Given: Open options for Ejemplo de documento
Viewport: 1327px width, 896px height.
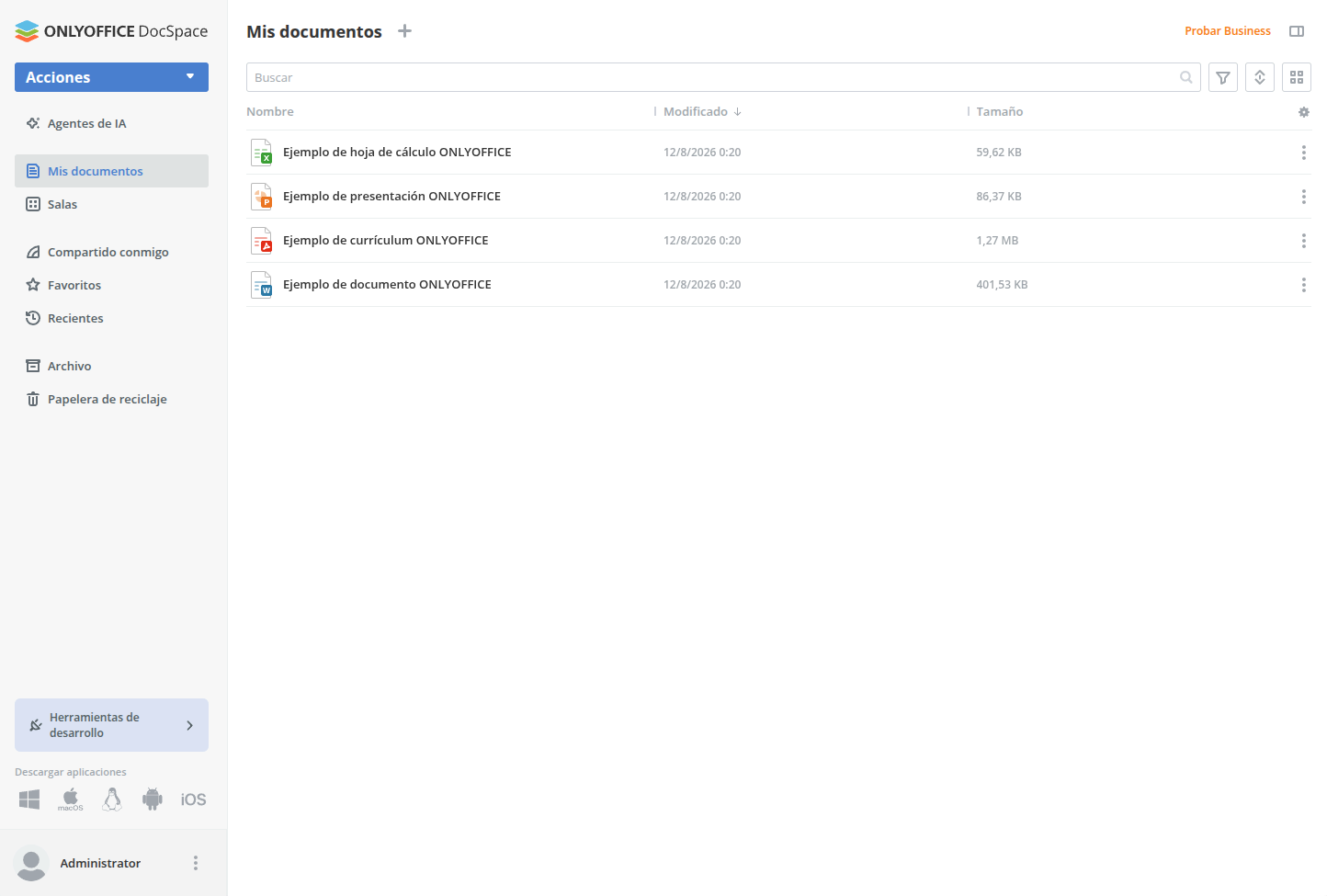Looking at the screenshot, I should pos(1303,285).
